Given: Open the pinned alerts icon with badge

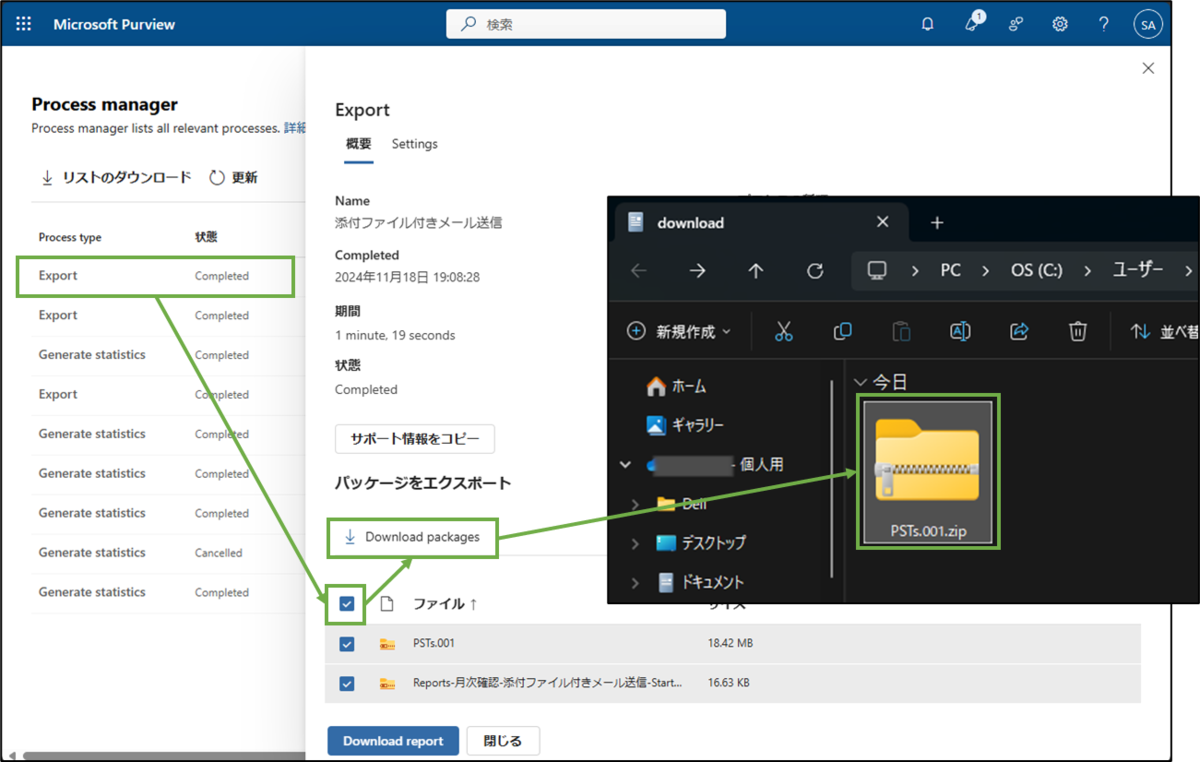Looking at the screenshot, I should (973, 23).
